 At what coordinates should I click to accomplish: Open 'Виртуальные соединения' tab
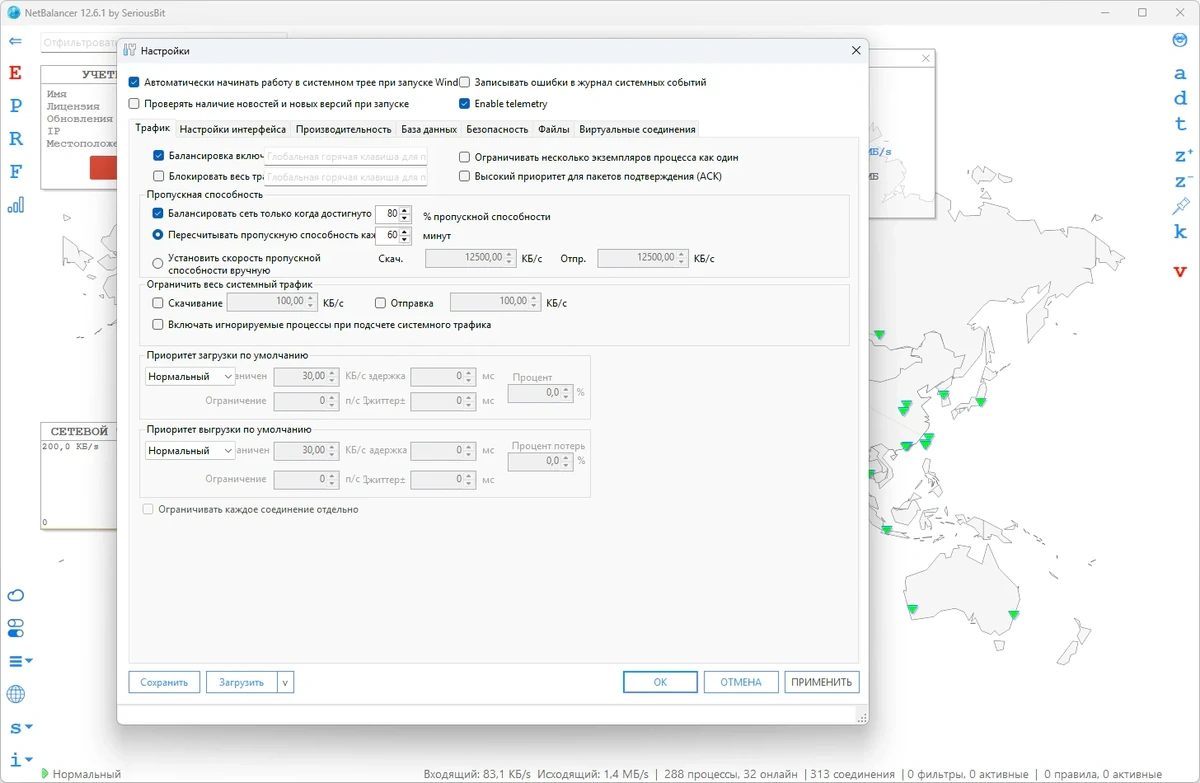(637, 129)
